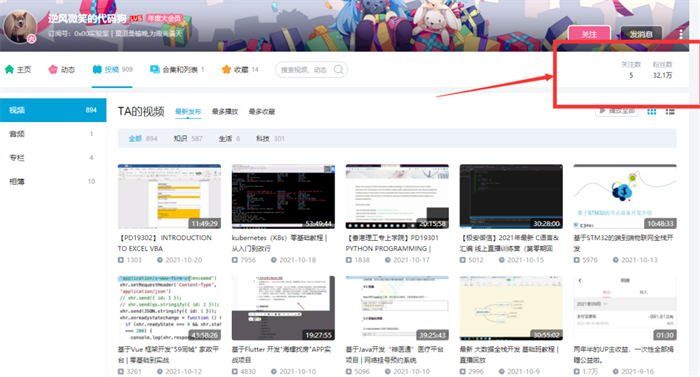
Task: Sort videos by 最新发布
Action: (x=188, y=111)
